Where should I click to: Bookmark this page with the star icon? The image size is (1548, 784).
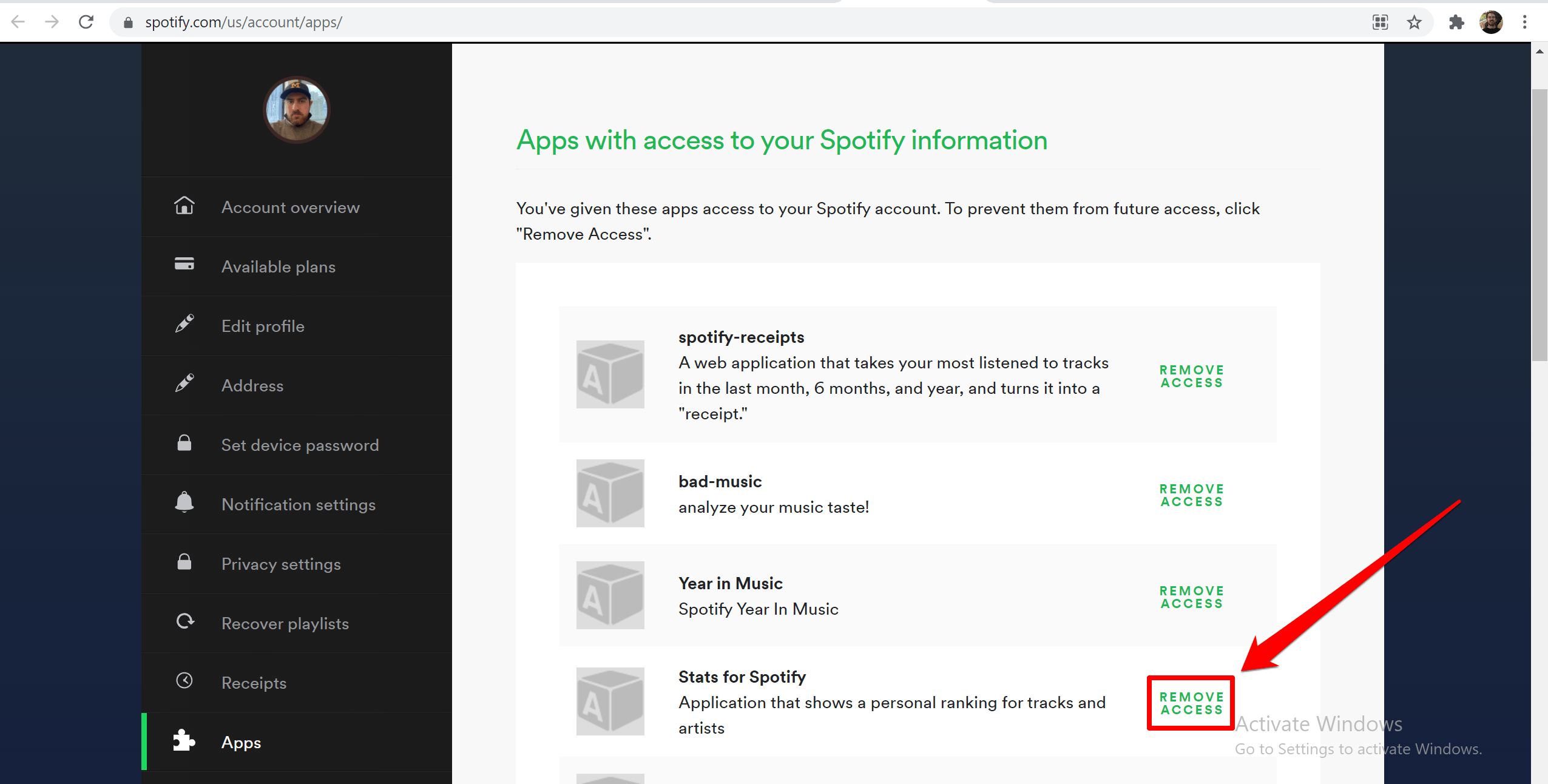pyautogui.click(x=1414, y=22)
